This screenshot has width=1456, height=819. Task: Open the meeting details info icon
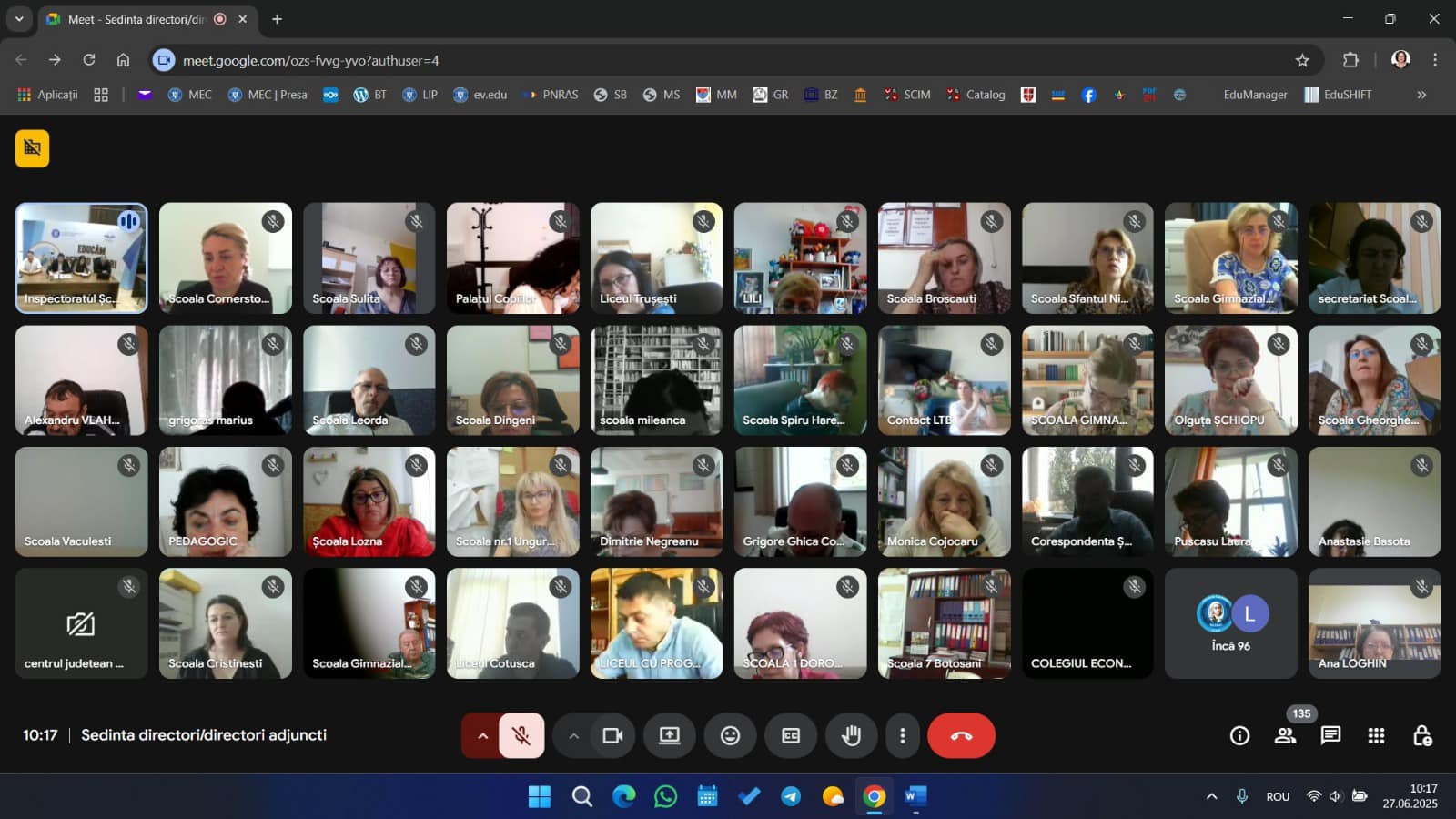click(x=1239, y=735)
